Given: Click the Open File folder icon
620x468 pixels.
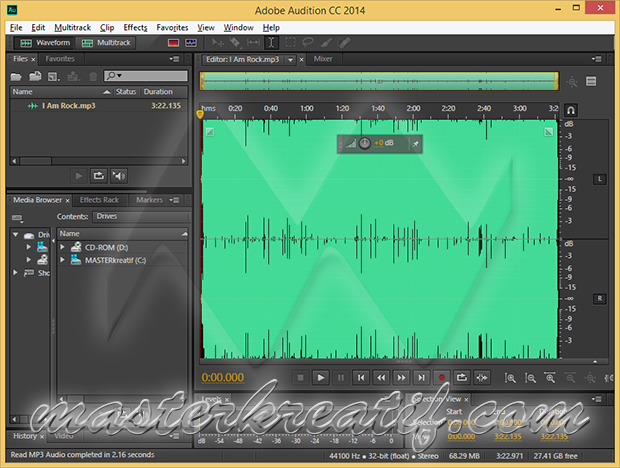Looking at the screenshot, I should 16,76.
